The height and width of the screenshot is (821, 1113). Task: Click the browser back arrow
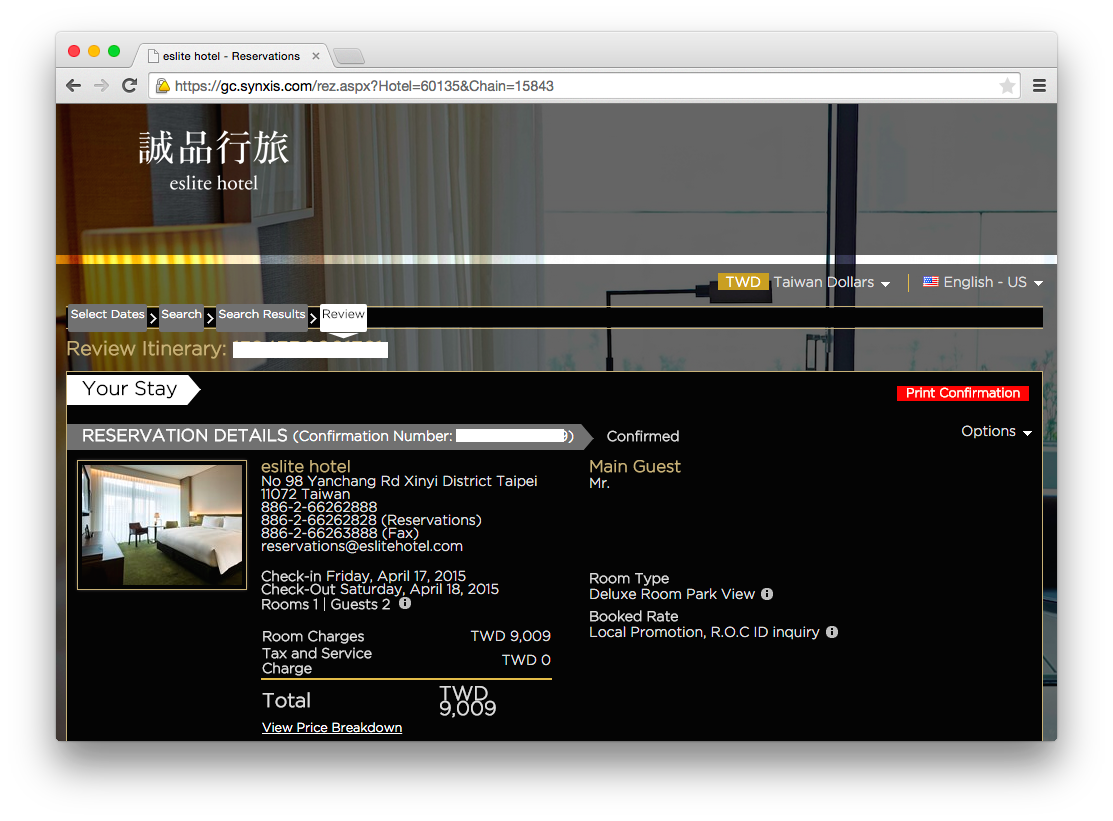click(73, 86)
